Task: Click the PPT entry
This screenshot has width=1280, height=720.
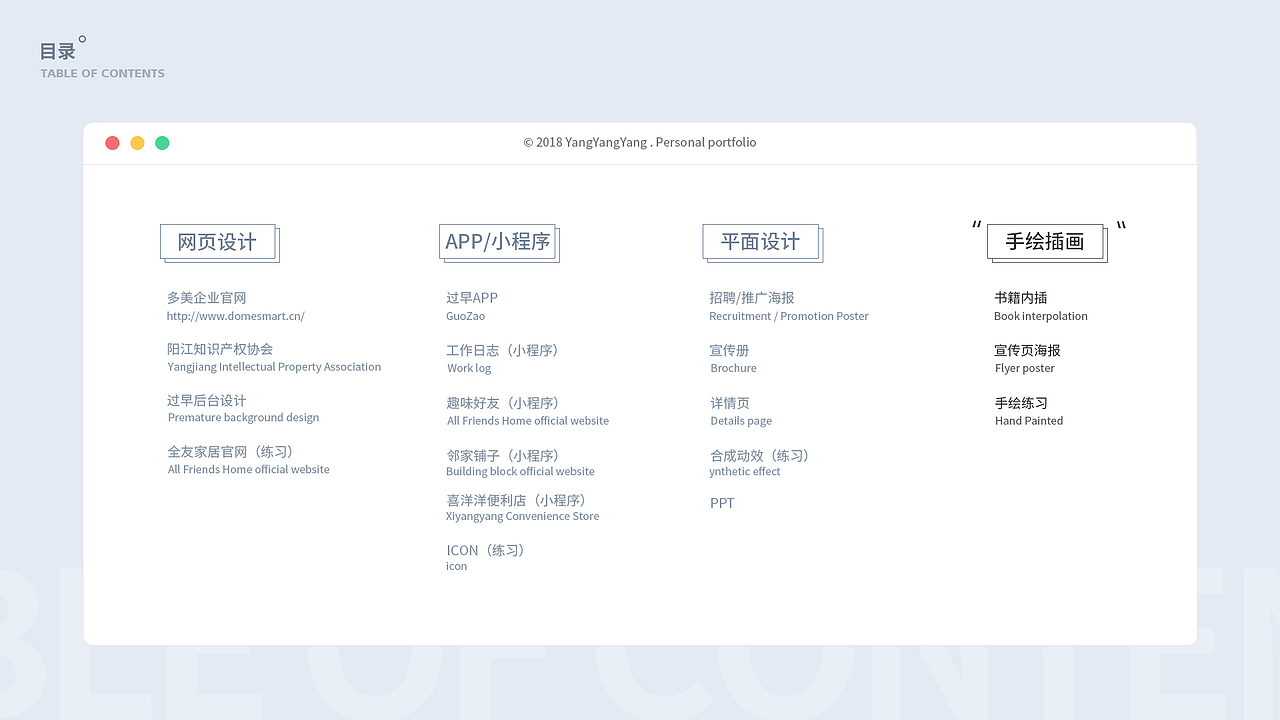Action: (722, 502)
